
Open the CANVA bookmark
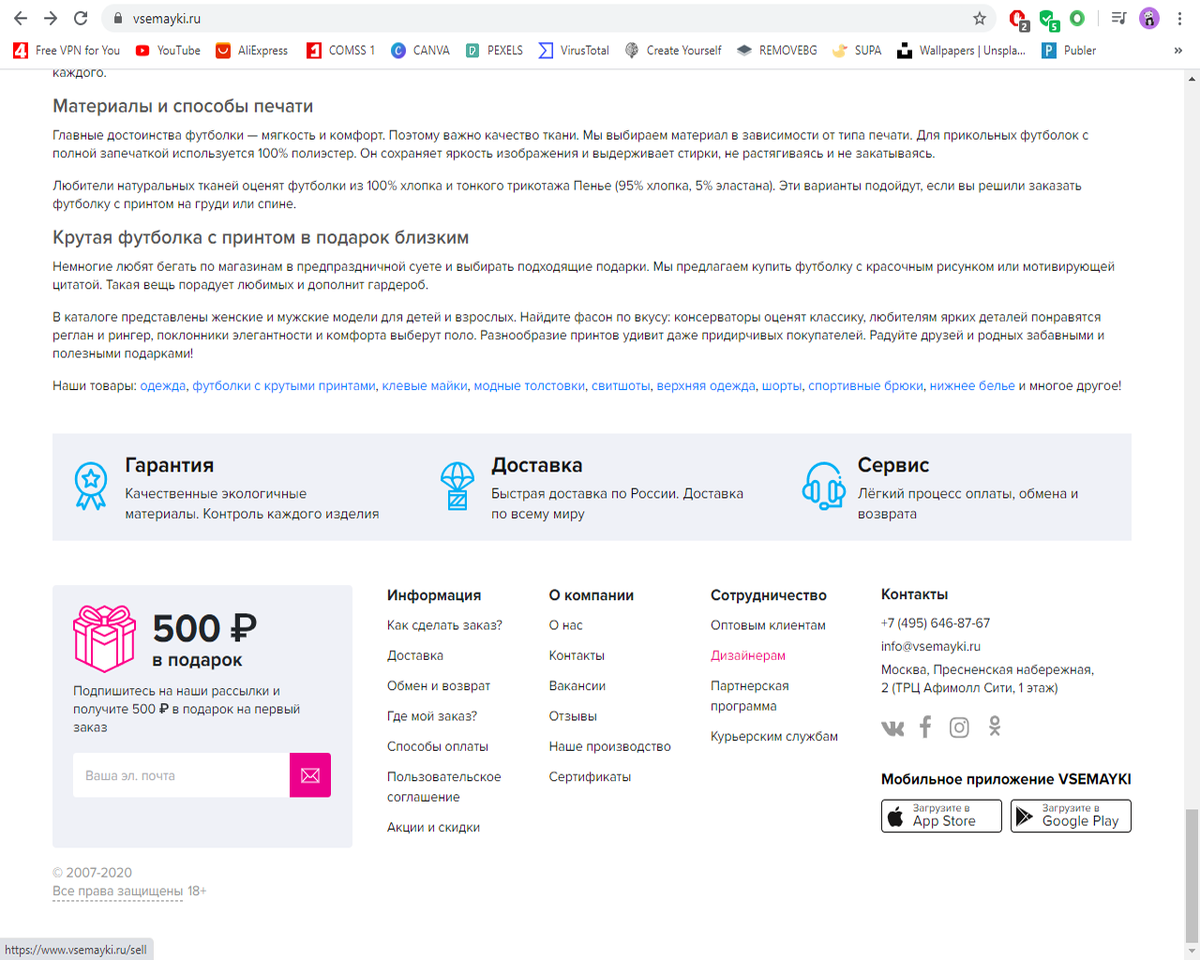pos(421,50)
